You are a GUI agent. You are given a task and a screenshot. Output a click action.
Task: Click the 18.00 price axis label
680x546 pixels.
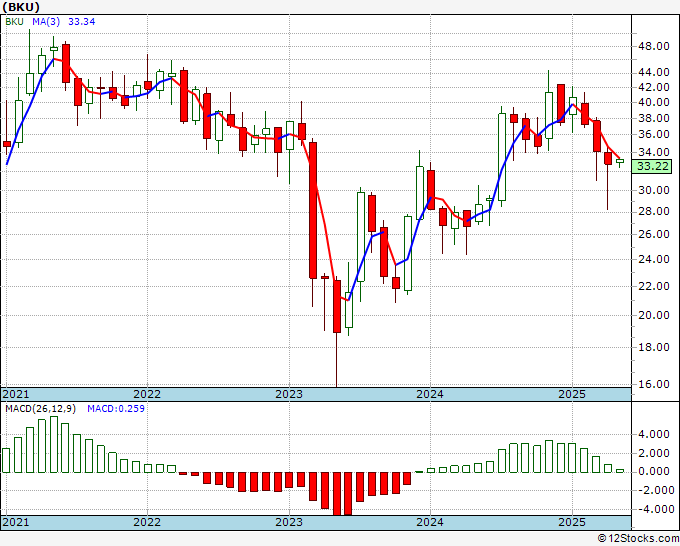tap(654, 347)
